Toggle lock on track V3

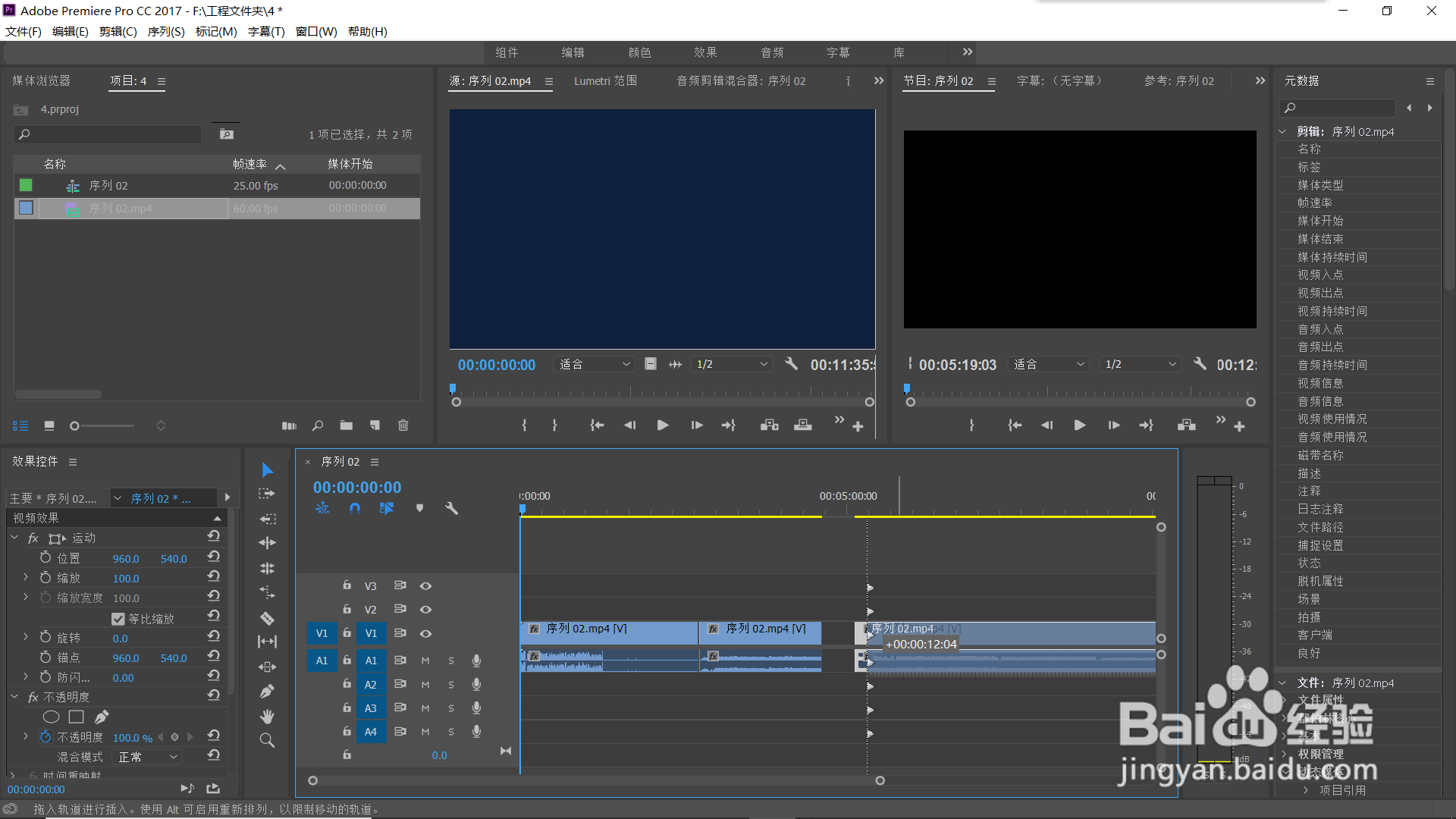(347, 585)
